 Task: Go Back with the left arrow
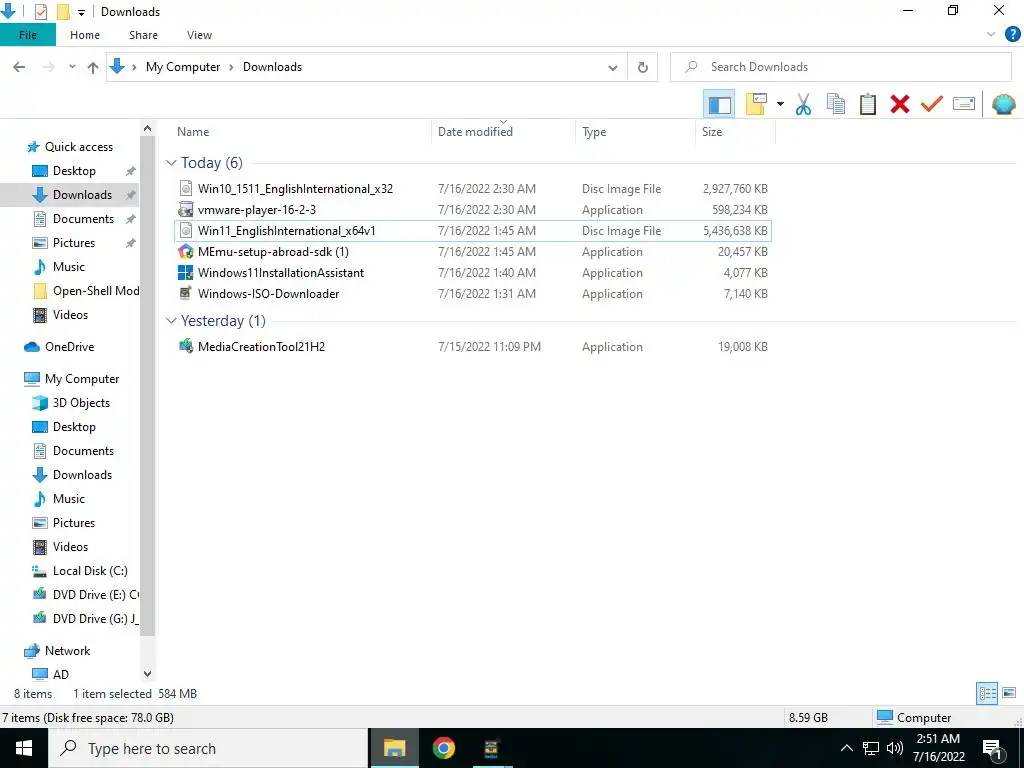click(x=19, y=67)
